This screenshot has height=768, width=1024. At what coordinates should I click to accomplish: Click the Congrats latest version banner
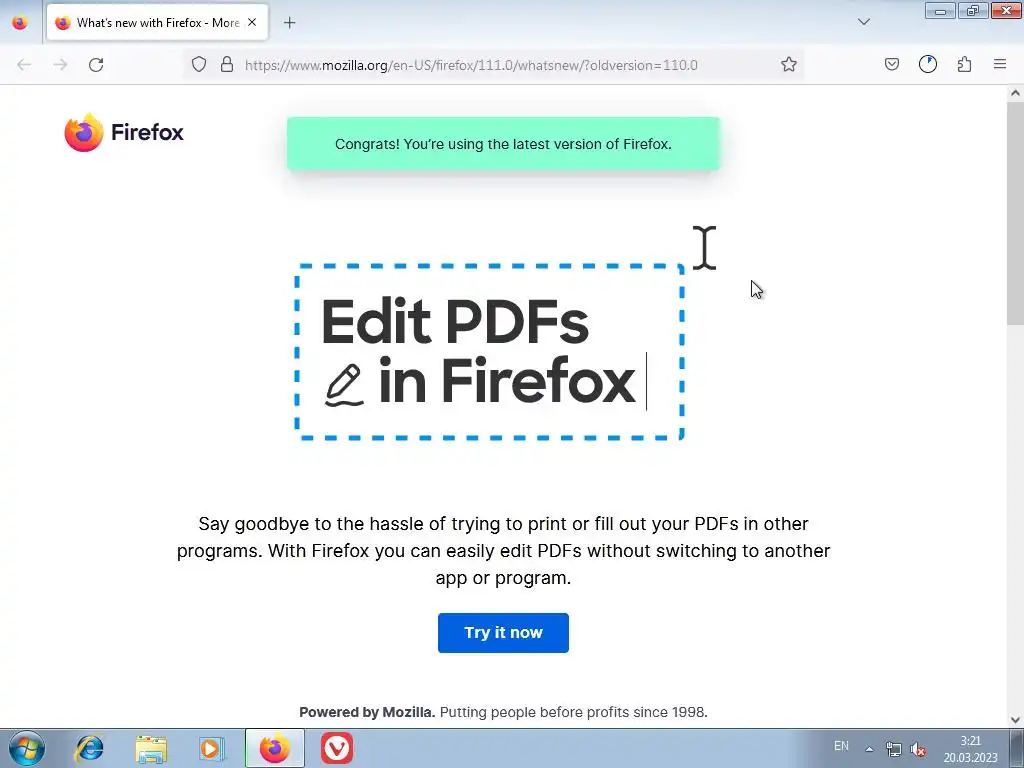tap(503, 144)
